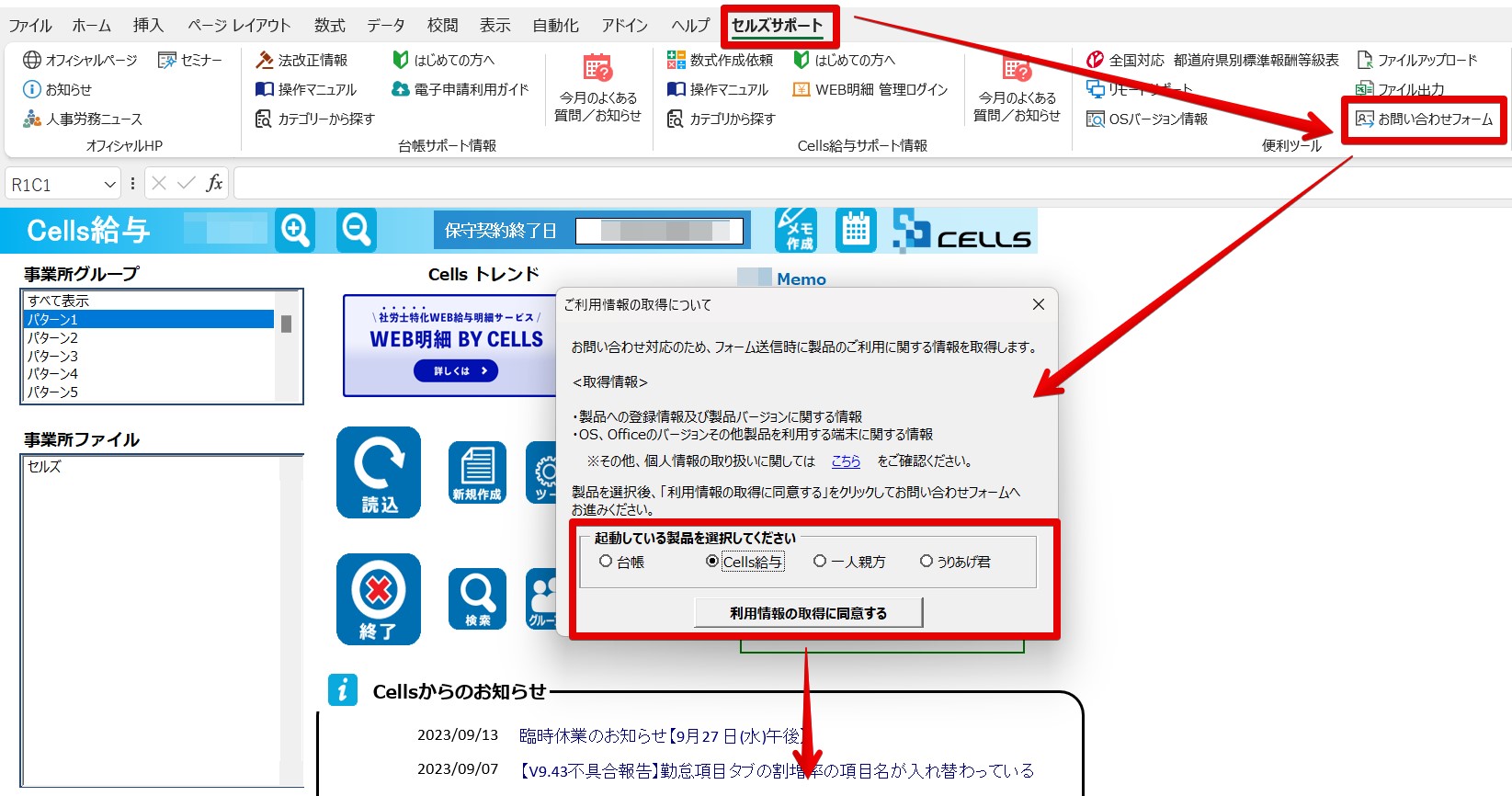
Task: Select セルズ in 事業所ファイル list
Action: click(153, 467)
